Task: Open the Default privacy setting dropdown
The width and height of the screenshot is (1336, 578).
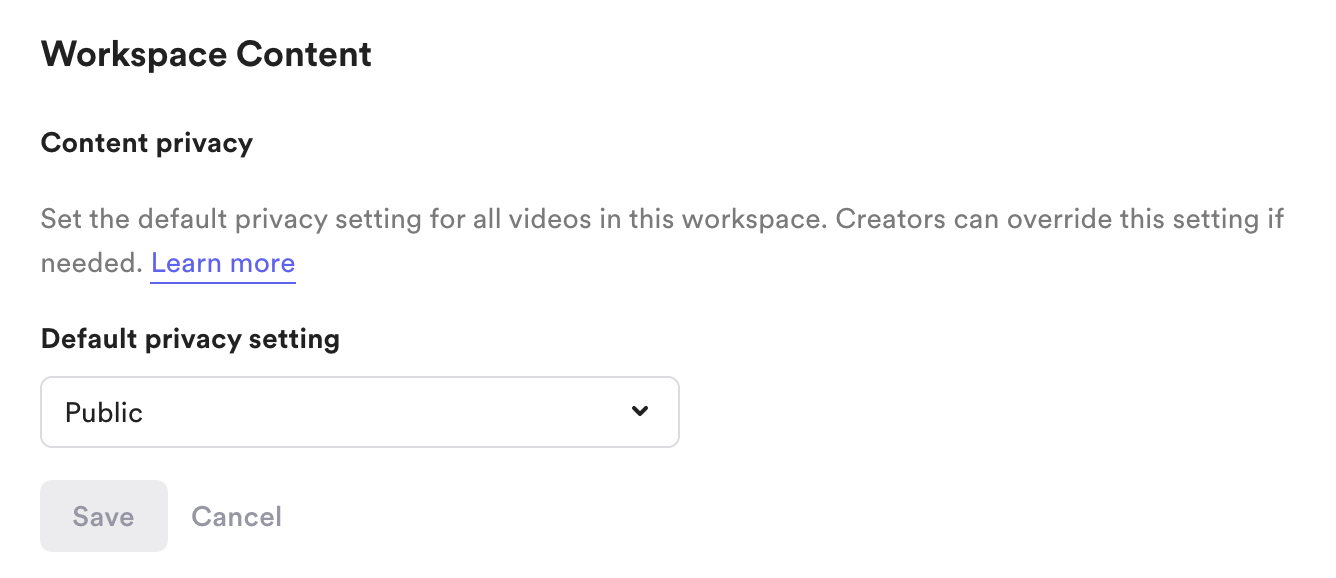Action: tap(359, 412)
